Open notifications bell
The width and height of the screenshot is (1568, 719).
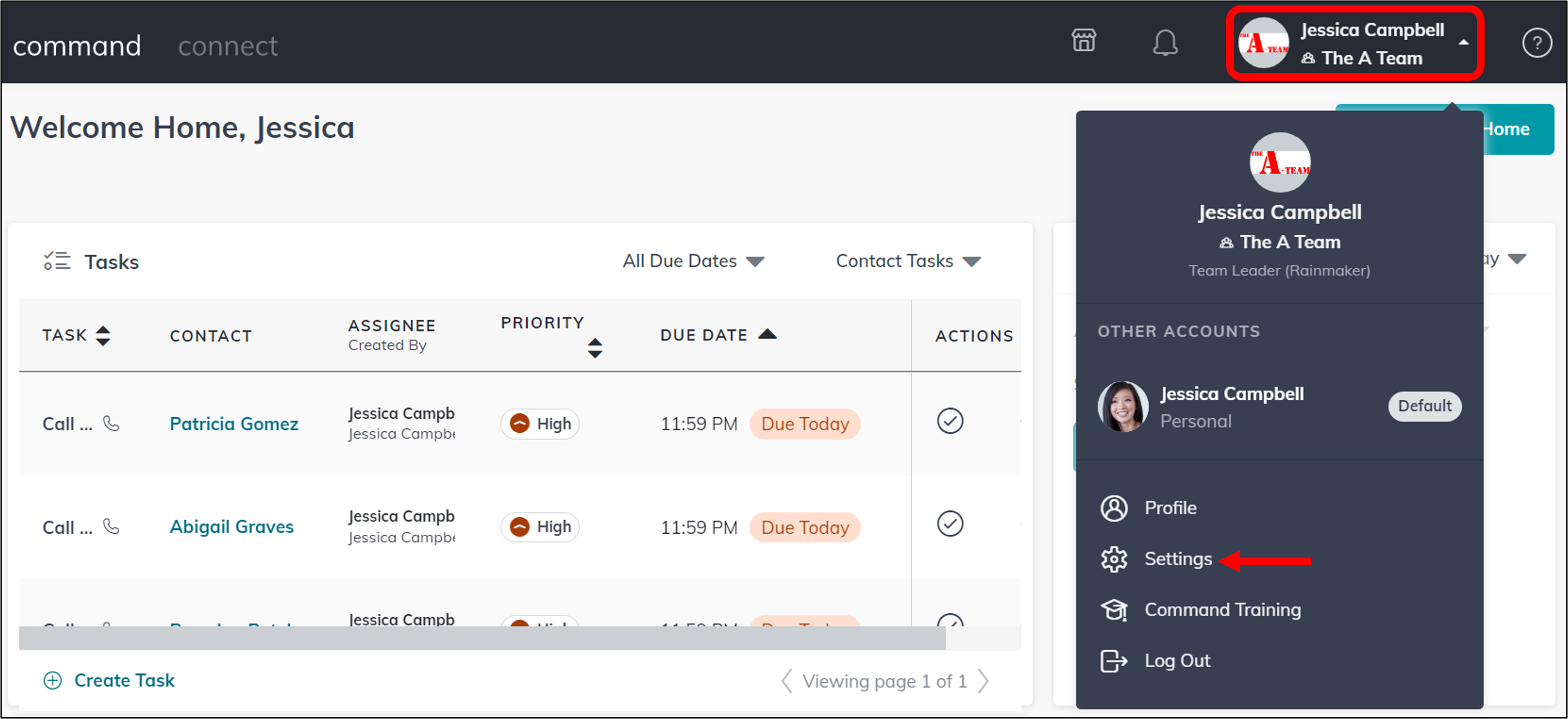coord(1164,43)
